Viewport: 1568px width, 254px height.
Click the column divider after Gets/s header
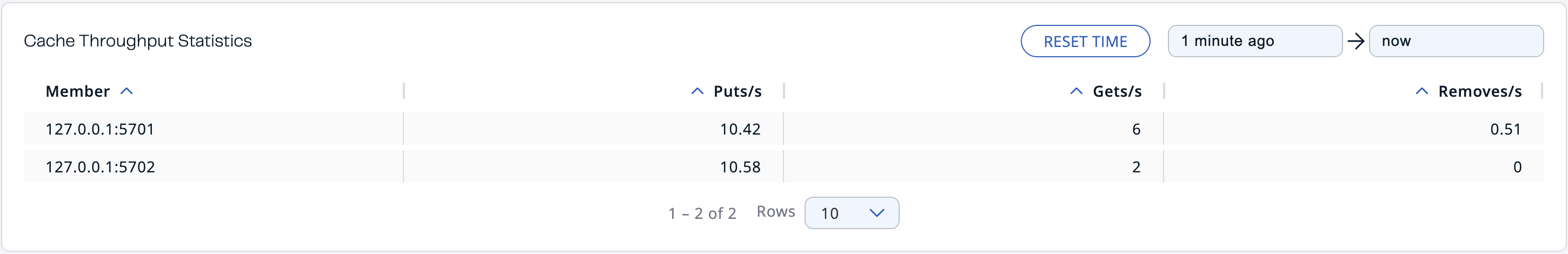click(1163, 91)
